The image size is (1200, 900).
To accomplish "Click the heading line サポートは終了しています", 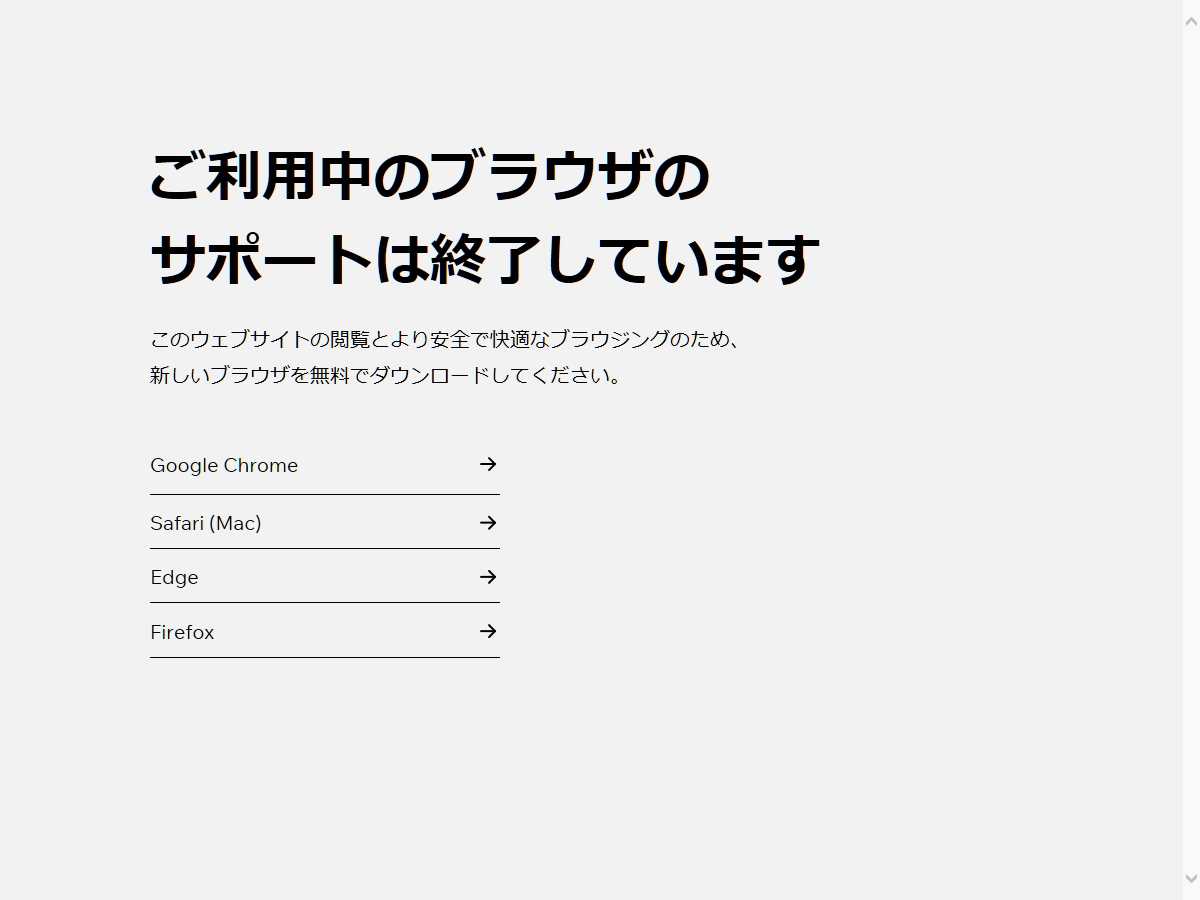I will coord(485,259).
